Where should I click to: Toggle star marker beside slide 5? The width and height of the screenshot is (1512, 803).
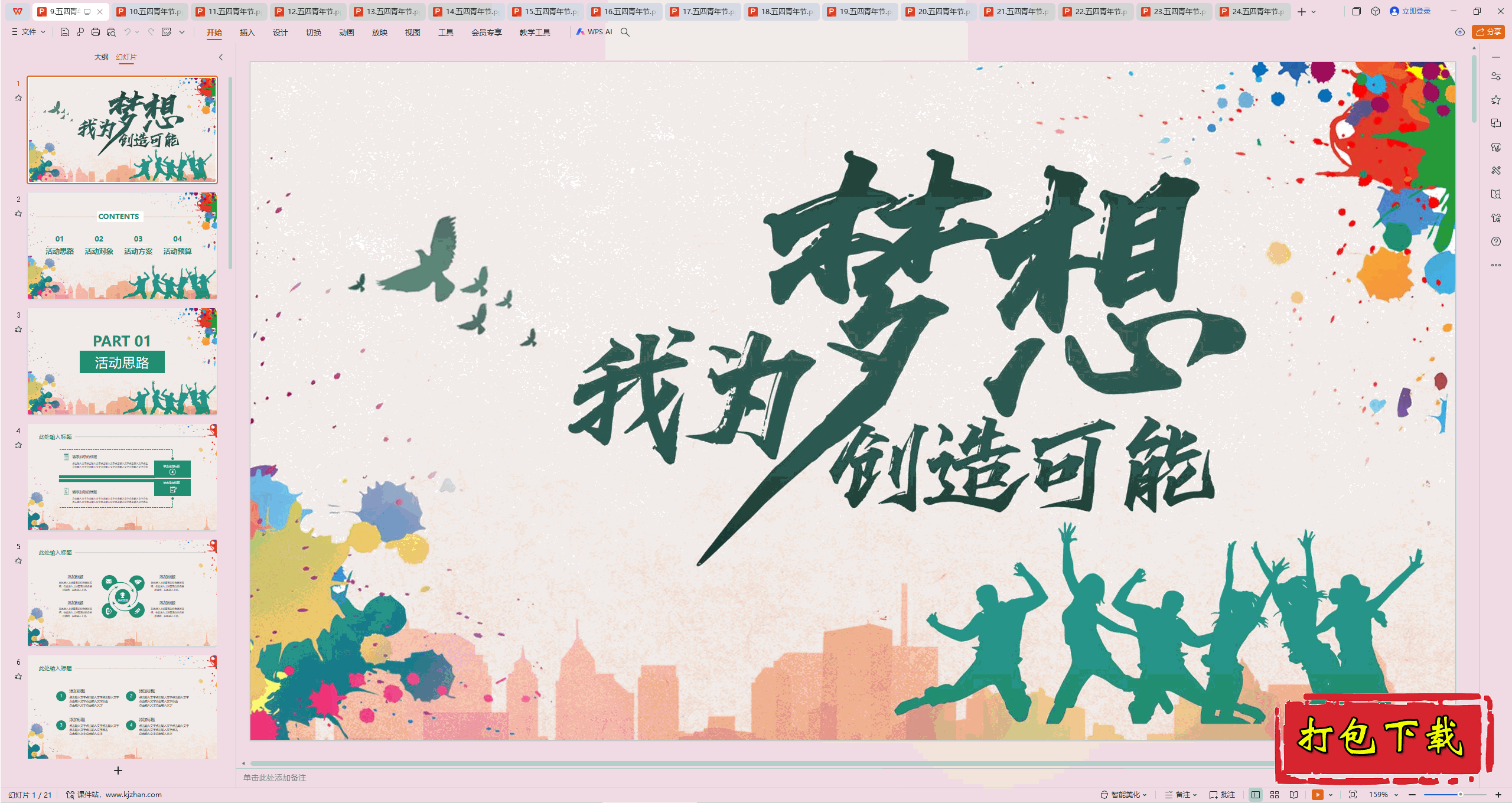18,561
